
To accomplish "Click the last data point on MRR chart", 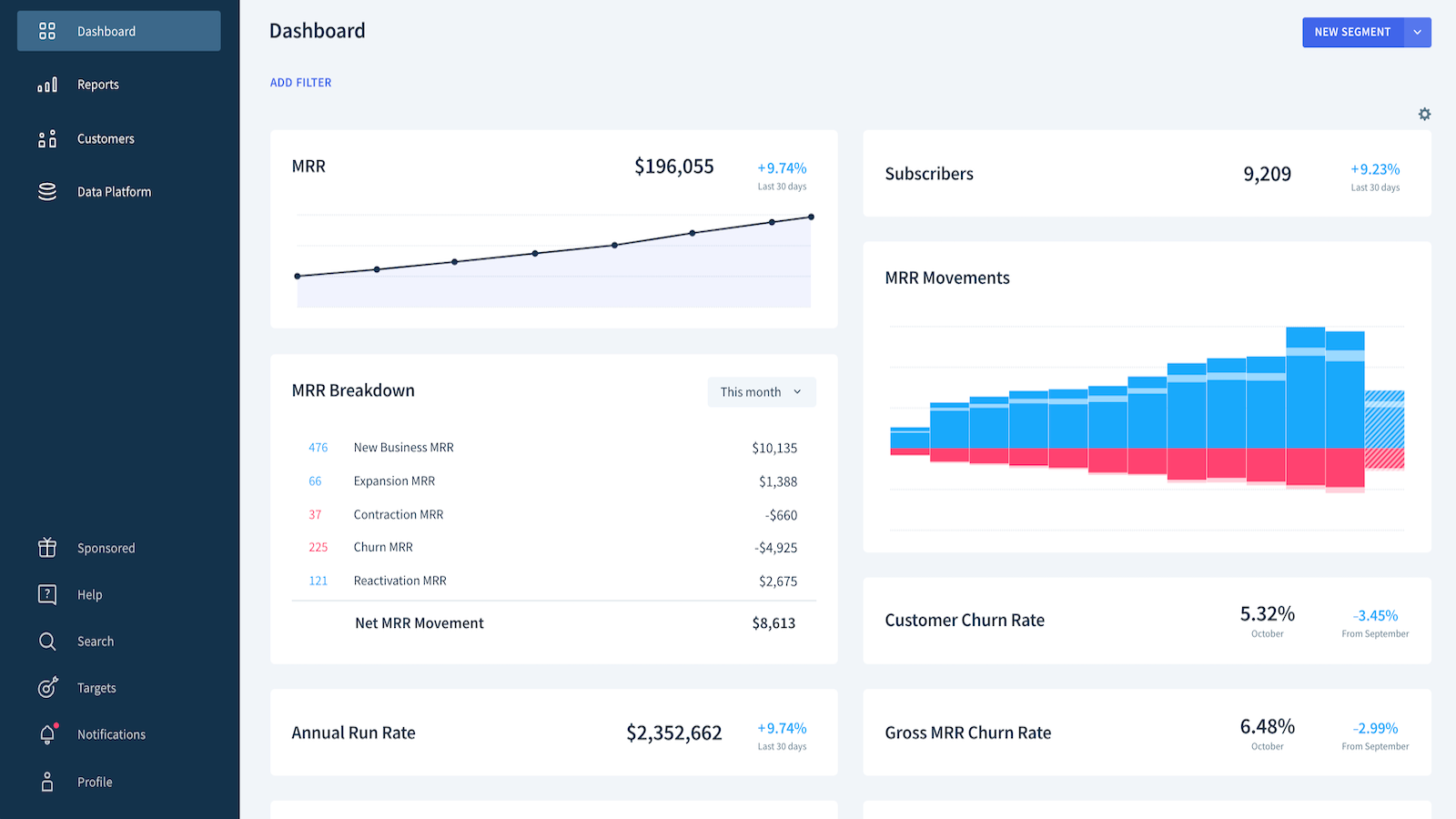I will 811,217.
